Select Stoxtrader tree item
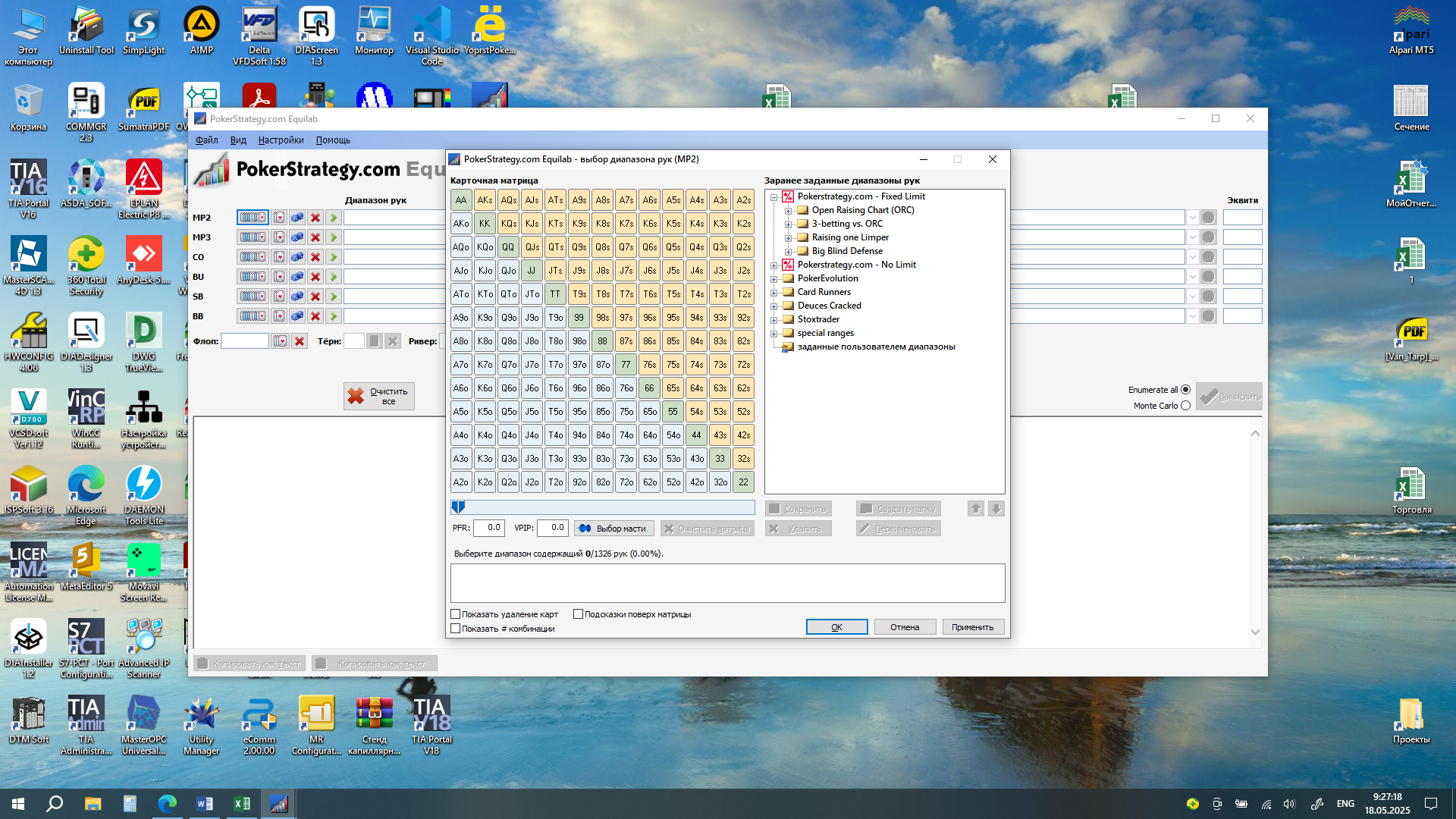Viewport: 1456px width, 819px height. coord(818,319)
